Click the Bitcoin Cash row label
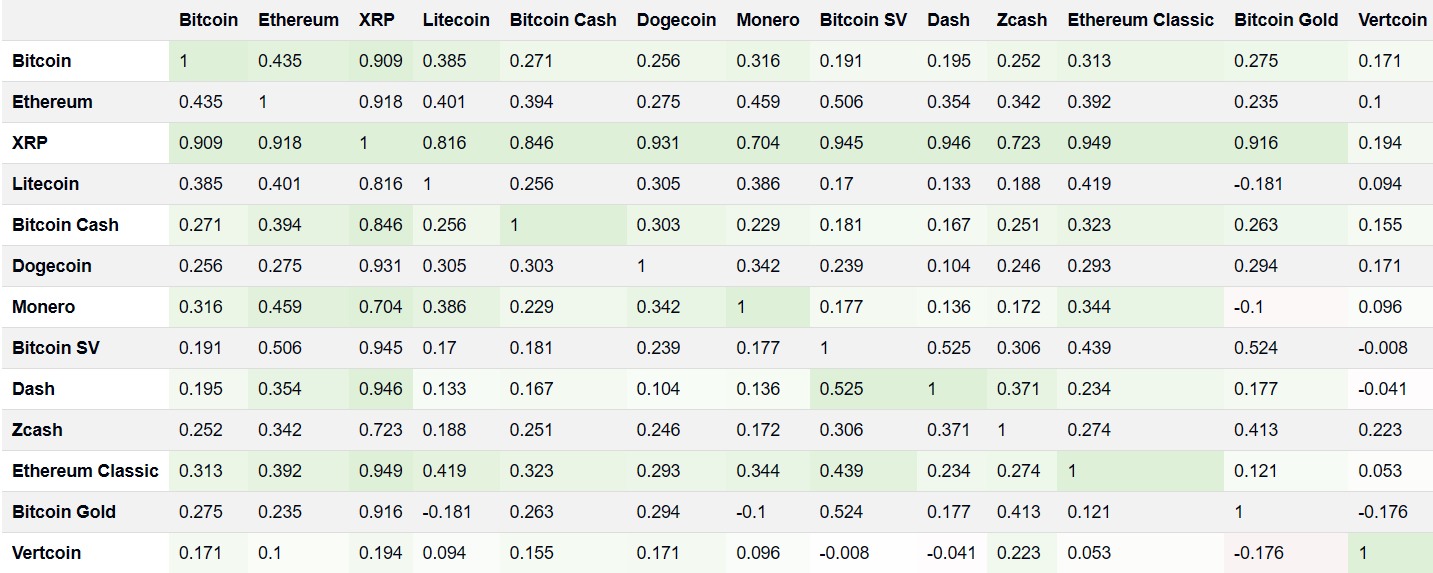Image resolution: width=1433 pixels, height=573 pixels. click(x=65, y=225)
